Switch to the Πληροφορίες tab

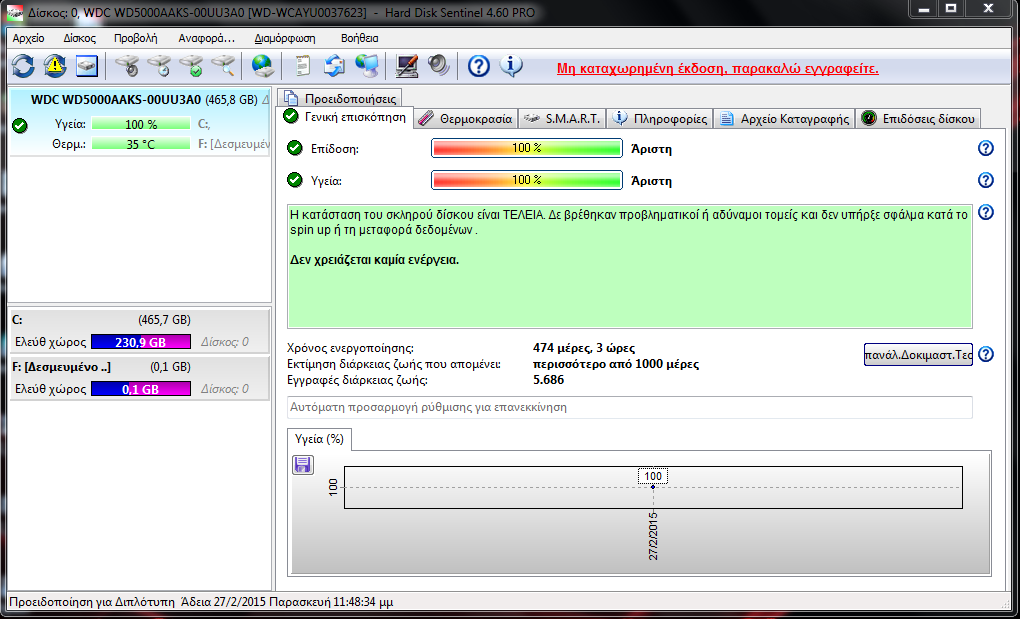coord(660,119)
